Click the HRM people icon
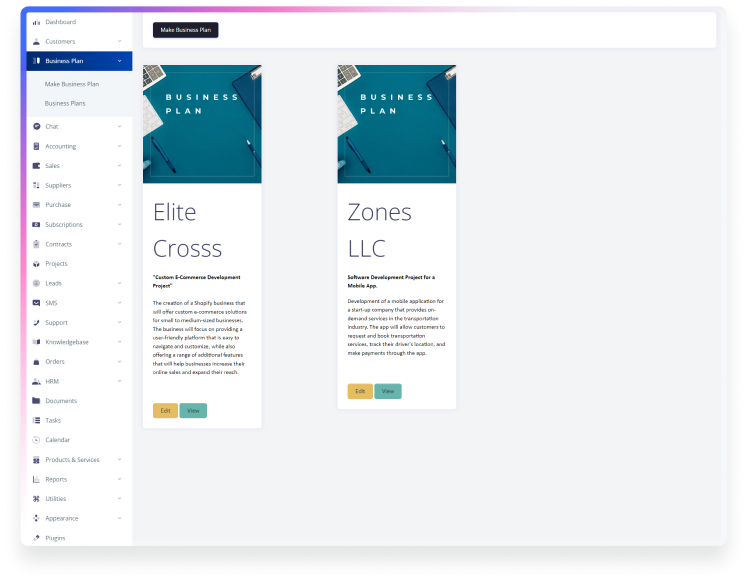The width and height of the screenshot is (747, 581). tap(36, 381)
